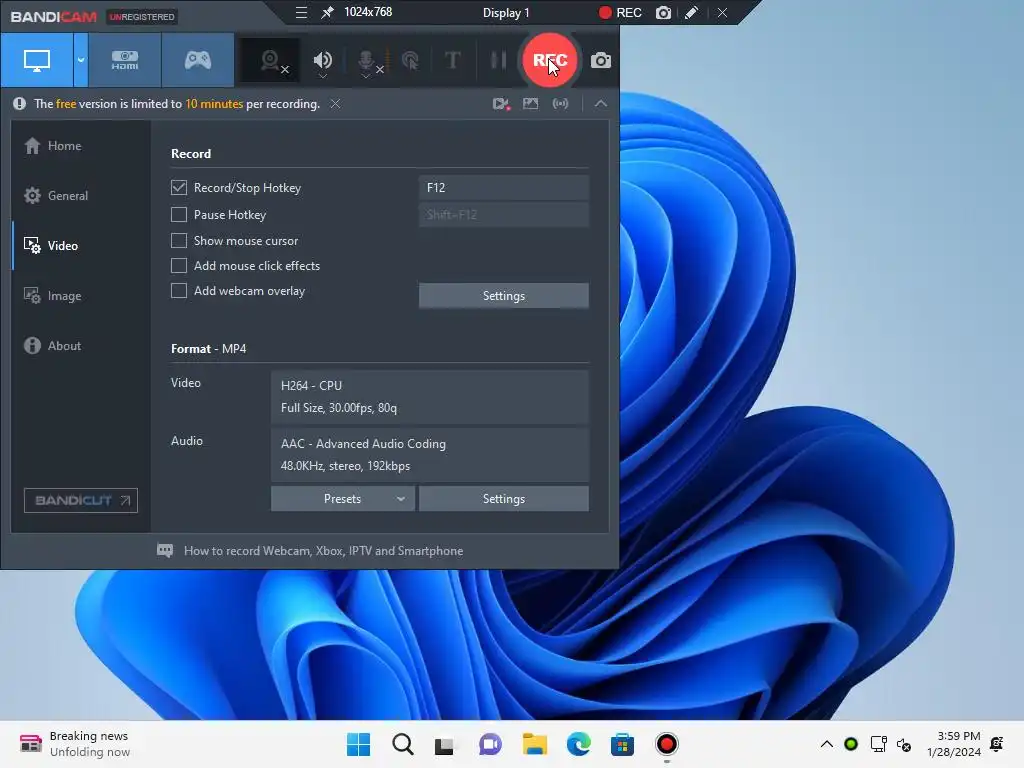Screen dimensions: 1024x768
Task: Enable Show mouse cursor checkbox
Action: point(179,240)
